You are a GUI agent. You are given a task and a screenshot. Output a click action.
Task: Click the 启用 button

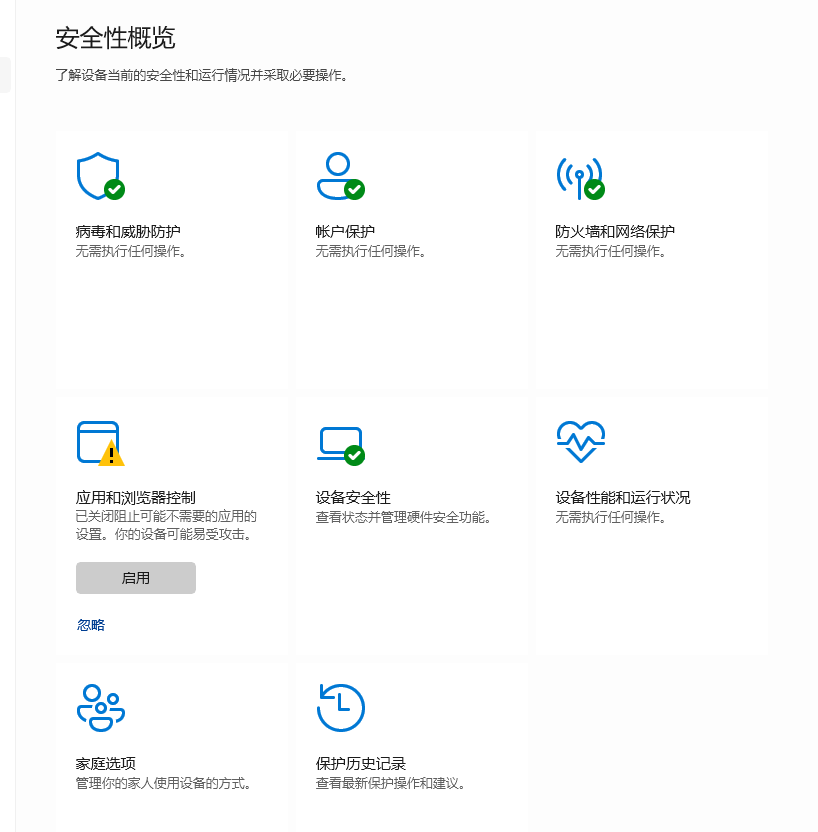136,578
